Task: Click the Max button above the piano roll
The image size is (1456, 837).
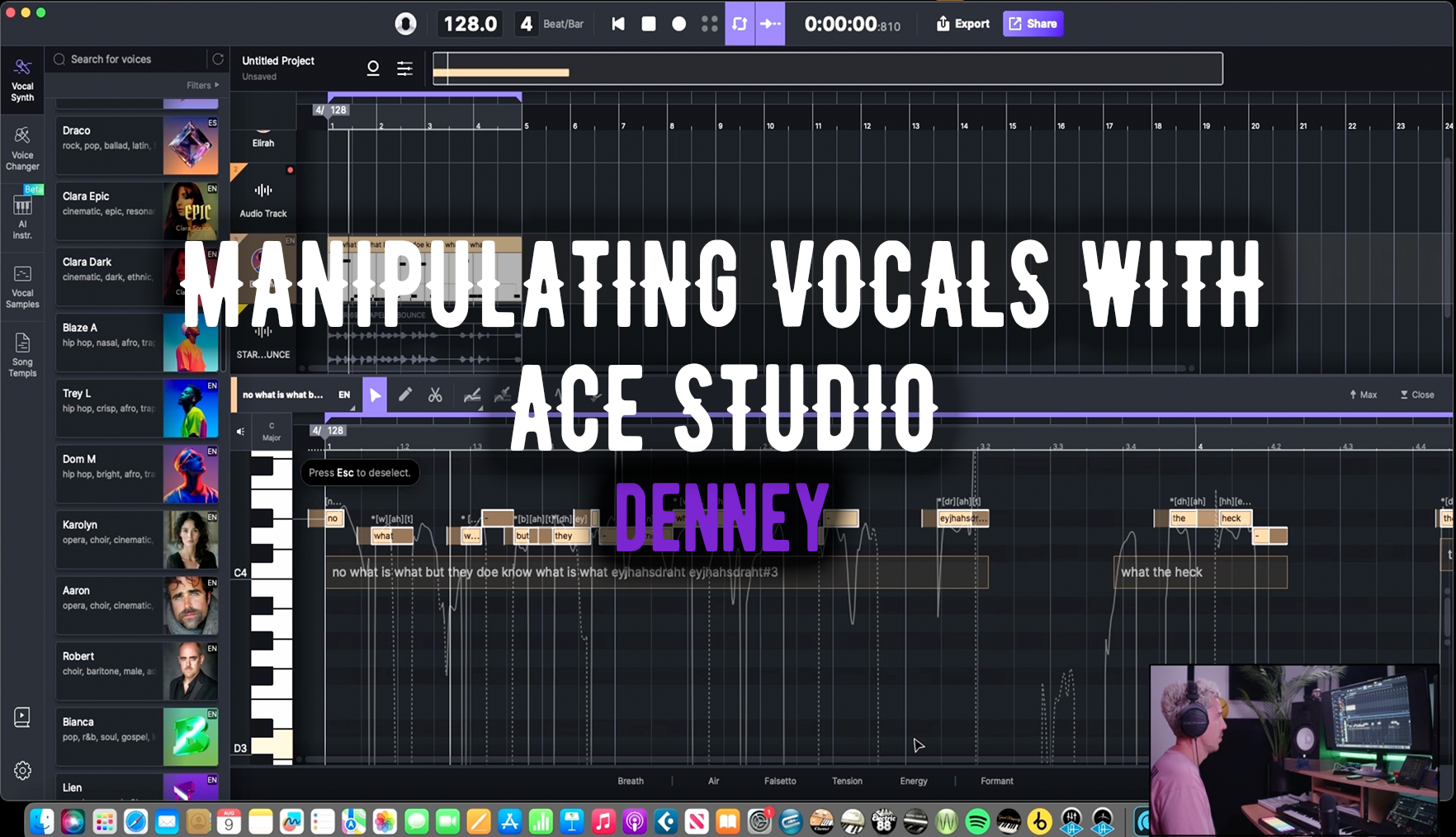Action: point(1362,395)
